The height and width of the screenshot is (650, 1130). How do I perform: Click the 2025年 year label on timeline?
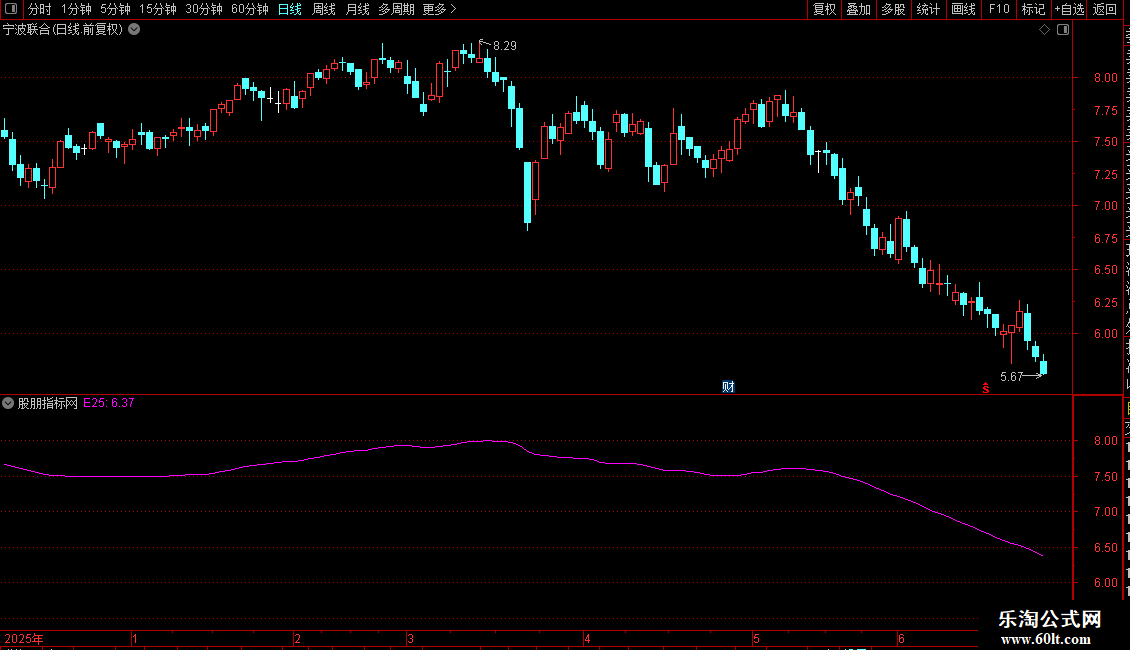click(24, 638)
